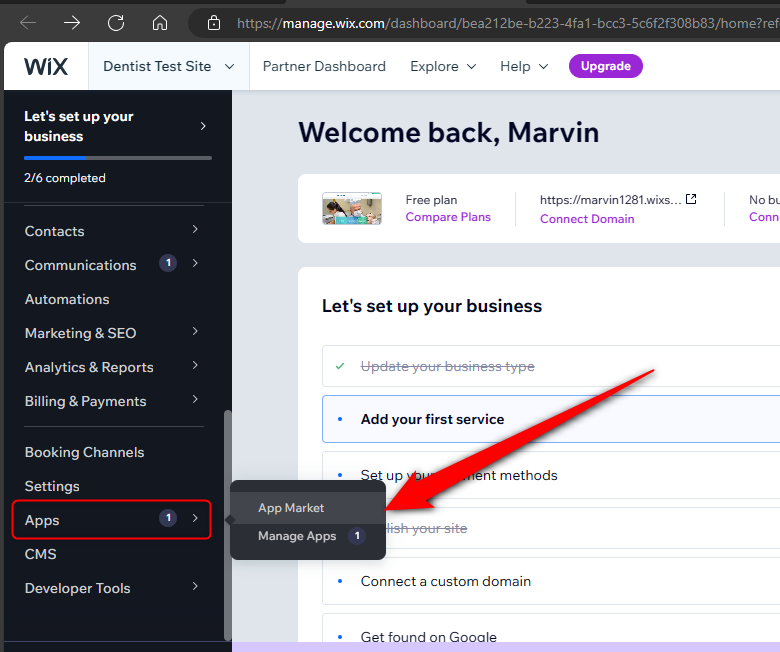The height and width of the screenshot is (652, 780).
Task: Open Contacts in sidebar
Action: click(x=54, y=231)
